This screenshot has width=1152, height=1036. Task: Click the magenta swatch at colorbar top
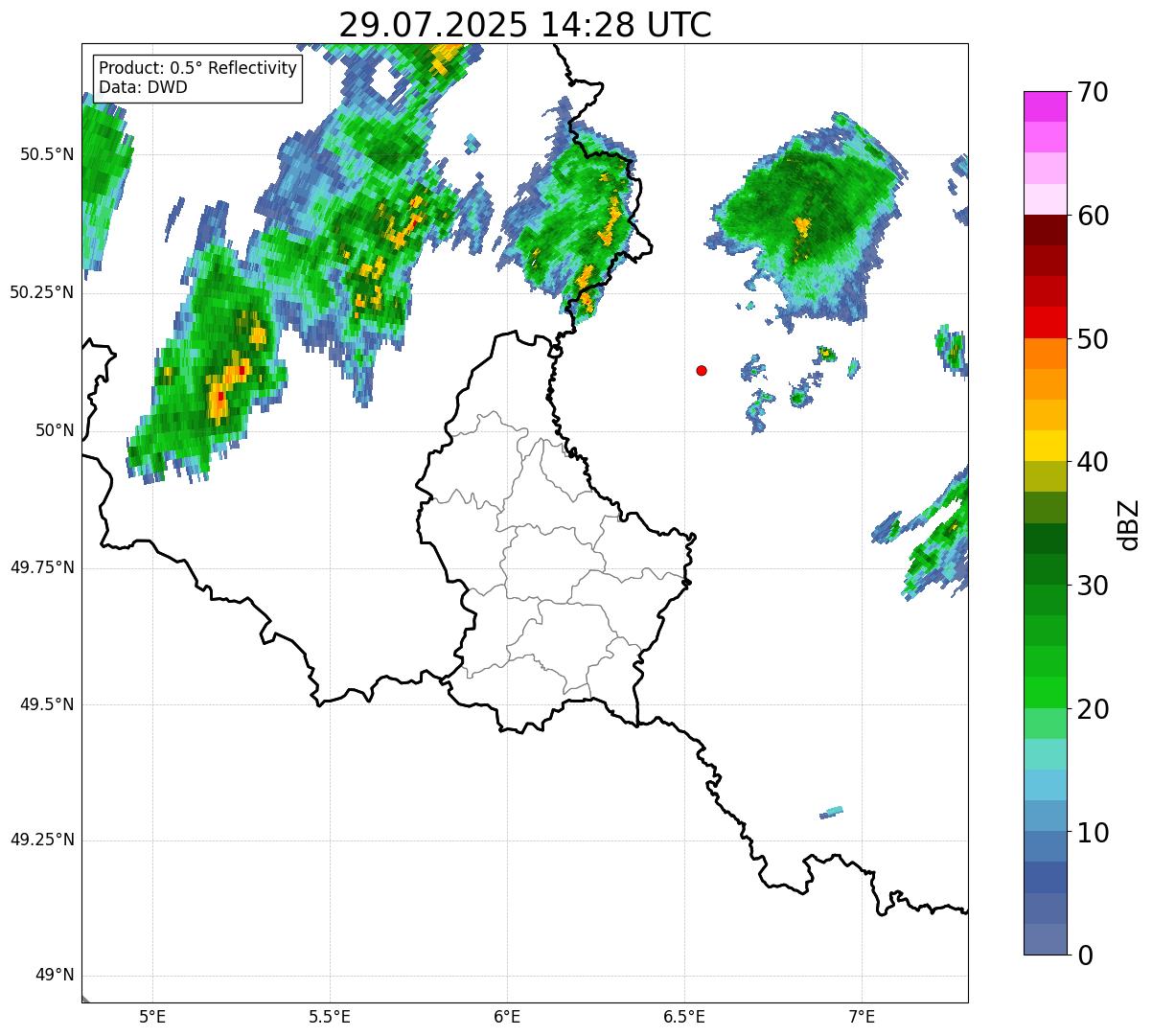1045,106
